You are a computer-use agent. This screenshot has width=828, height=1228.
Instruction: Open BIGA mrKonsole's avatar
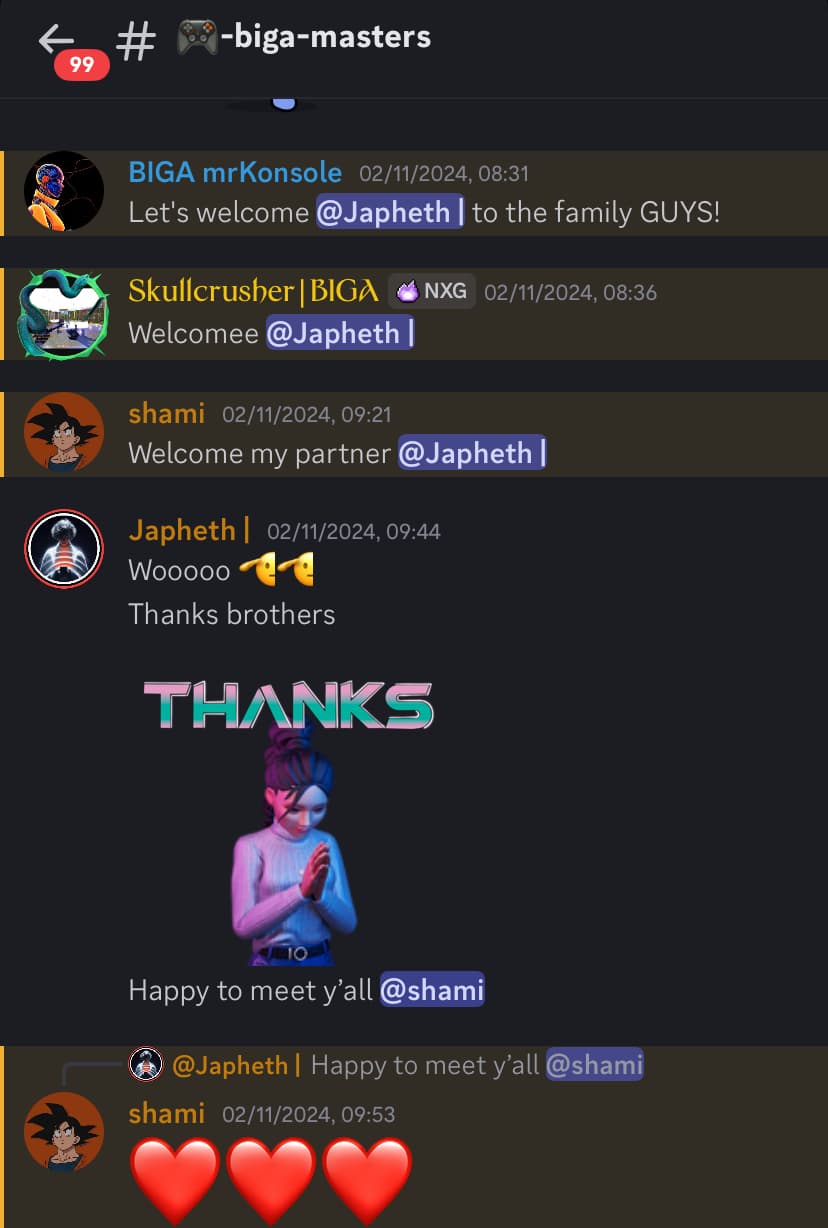click(x=63, y=191)
